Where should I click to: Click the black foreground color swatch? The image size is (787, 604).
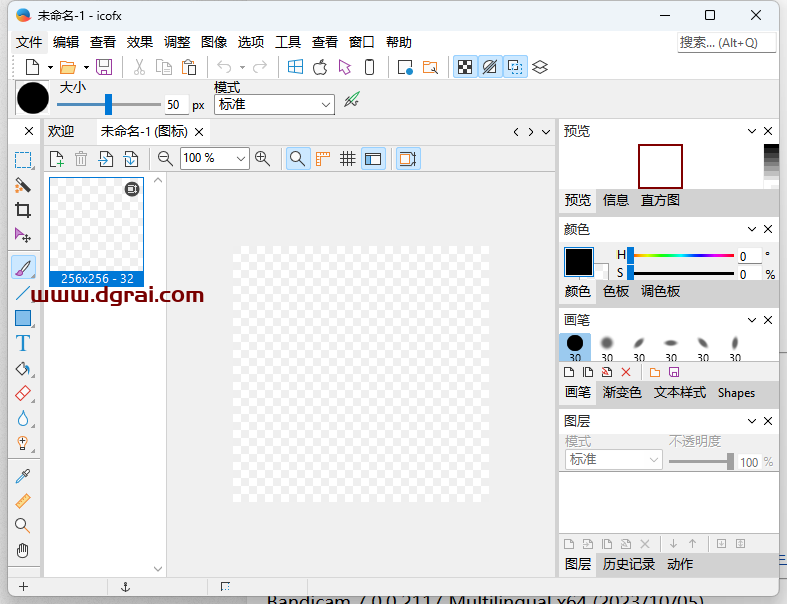[579, 262]
